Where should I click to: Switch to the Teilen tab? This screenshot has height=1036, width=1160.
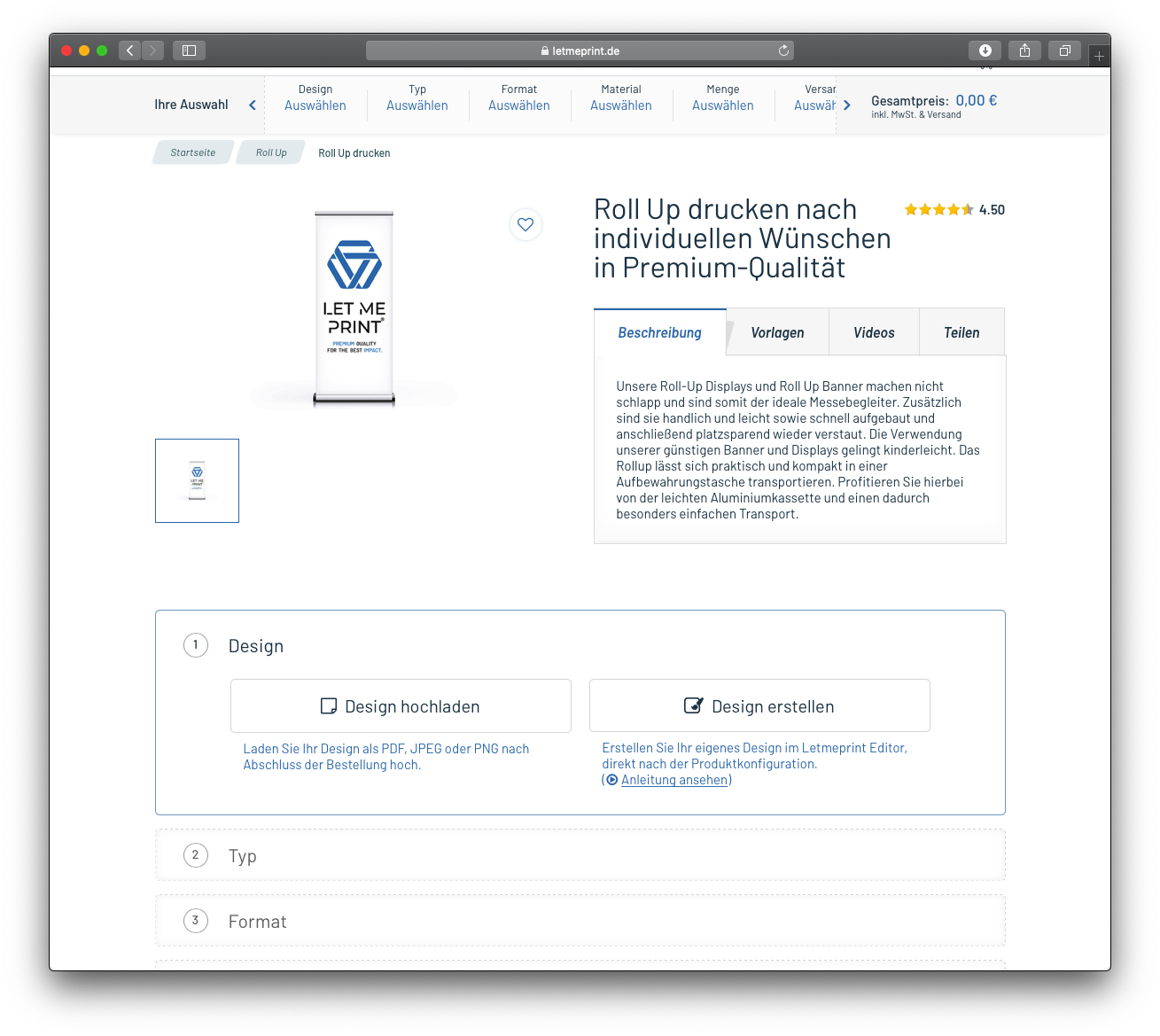pyautogui.click(x=961, y=332)
